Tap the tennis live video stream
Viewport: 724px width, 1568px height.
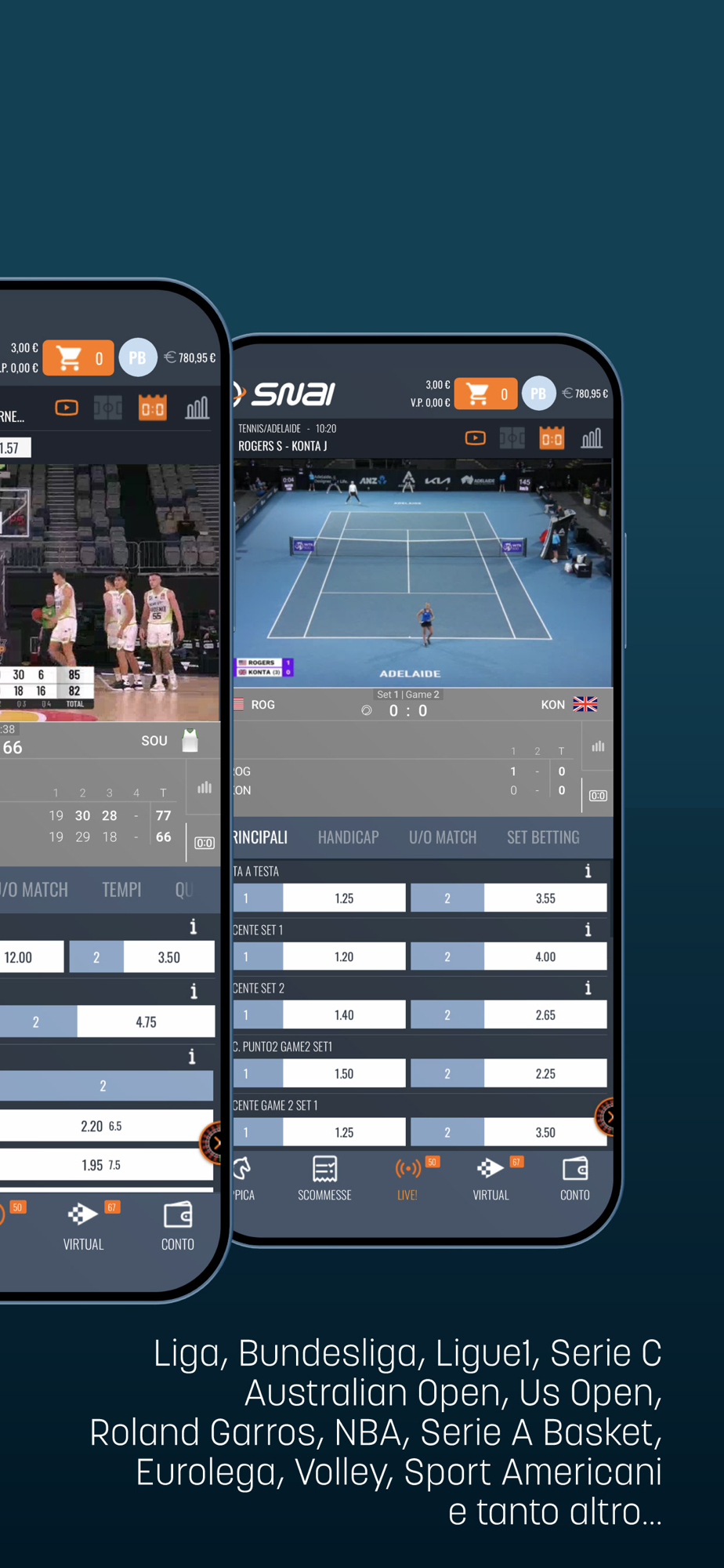[422, 573]
